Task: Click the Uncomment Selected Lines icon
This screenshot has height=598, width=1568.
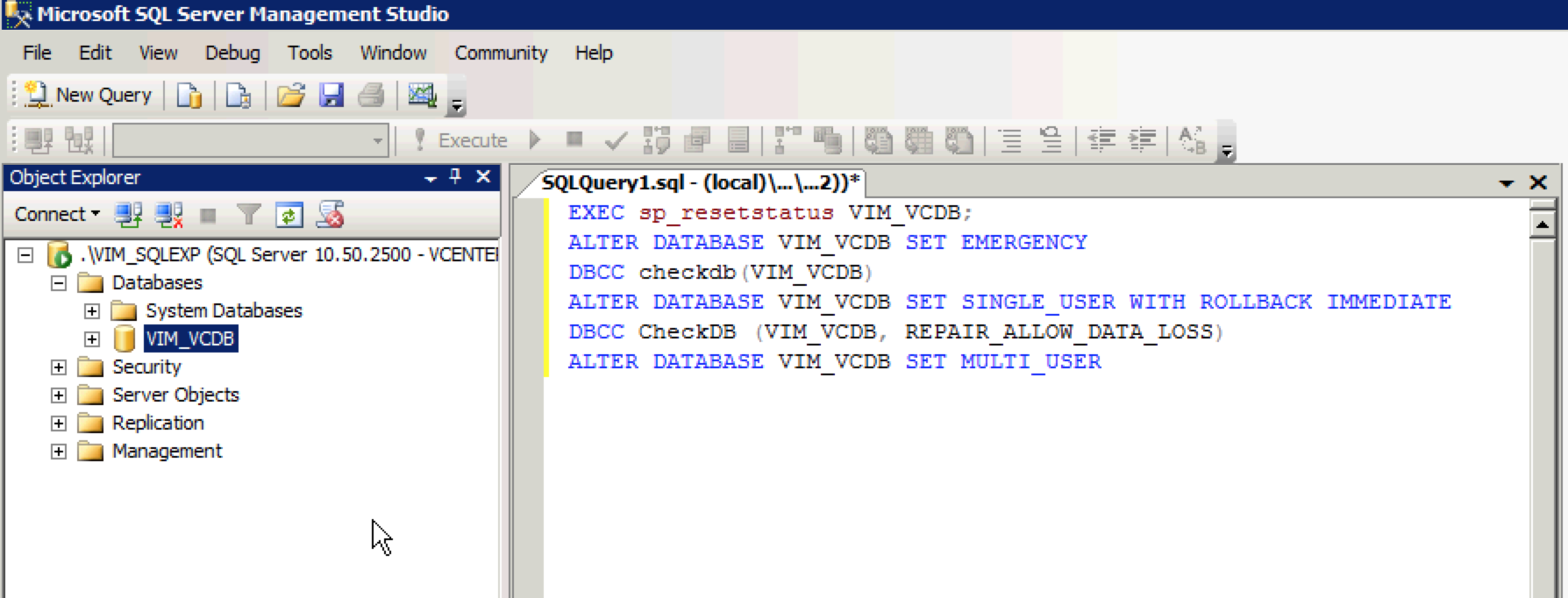Action: point(1051,140)
